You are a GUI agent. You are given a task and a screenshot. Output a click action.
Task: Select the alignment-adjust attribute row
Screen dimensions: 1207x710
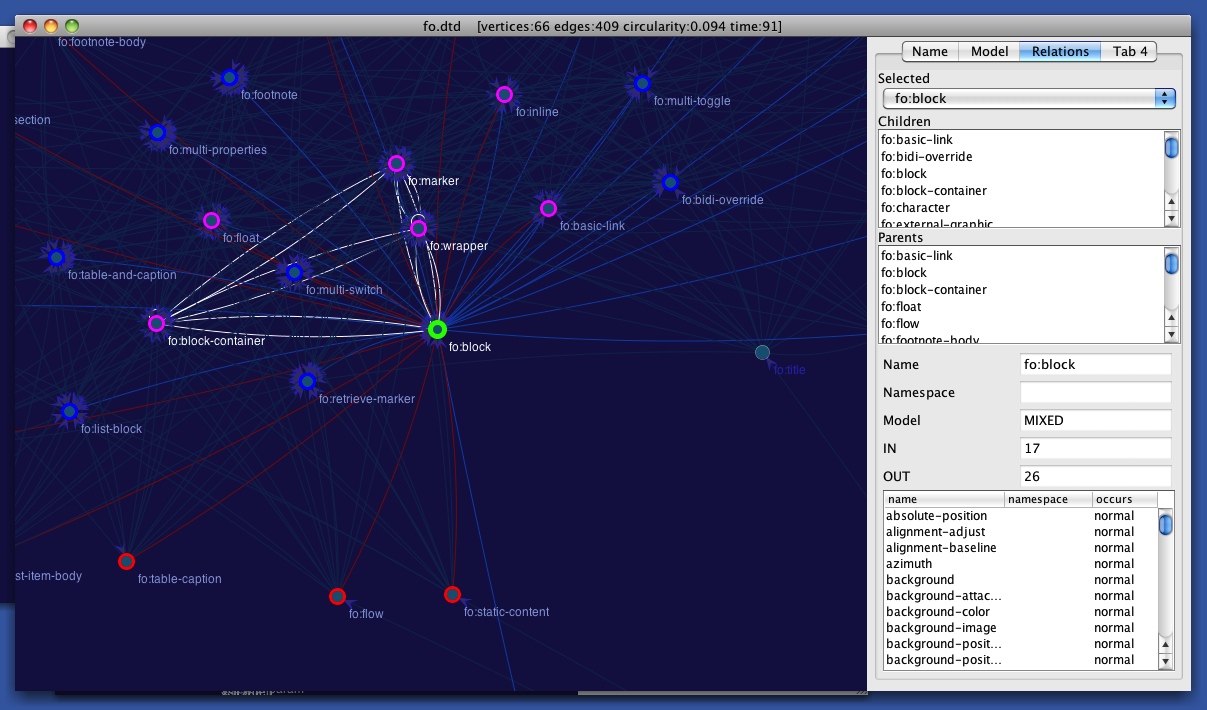1020,532
